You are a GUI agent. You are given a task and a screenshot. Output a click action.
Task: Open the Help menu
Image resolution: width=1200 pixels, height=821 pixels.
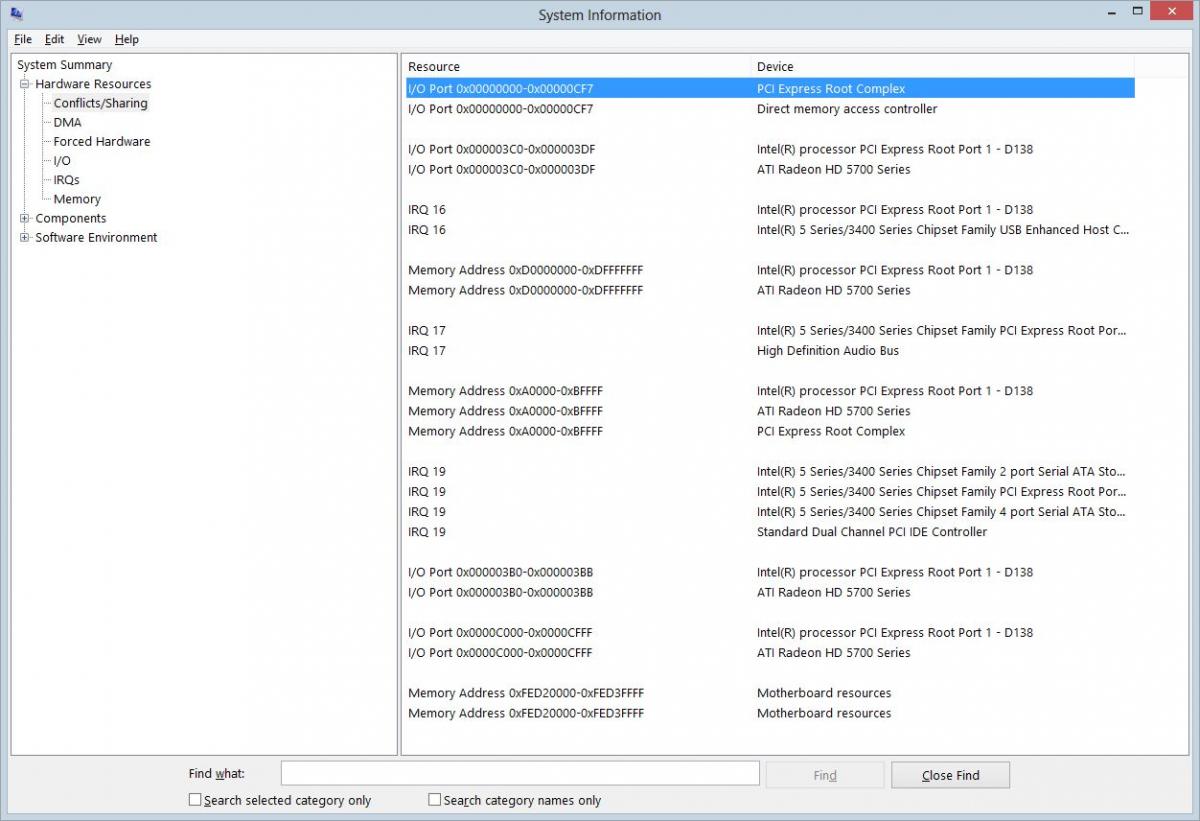pos(127,39)
